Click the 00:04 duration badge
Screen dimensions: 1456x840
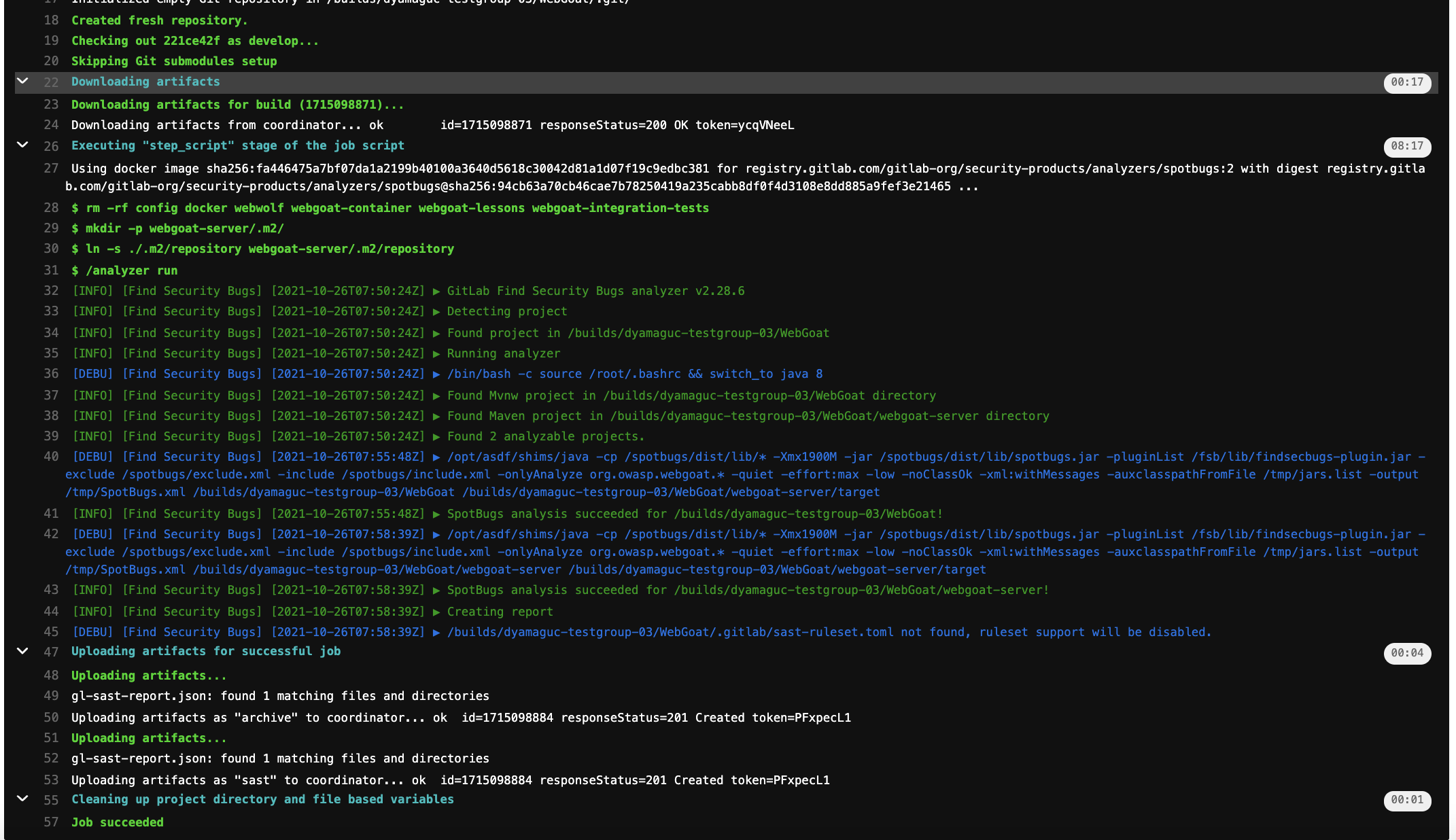(1406, 653)
